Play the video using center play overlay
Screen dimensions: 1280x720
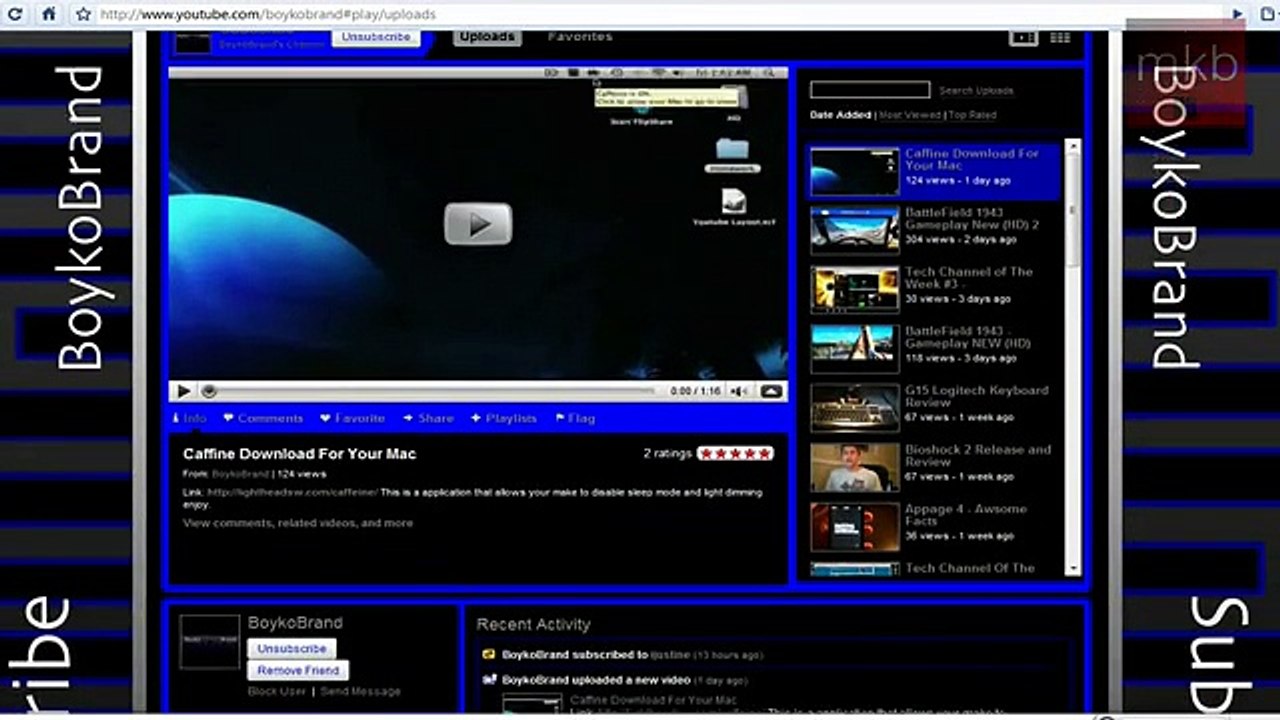[x=478, y=224]
